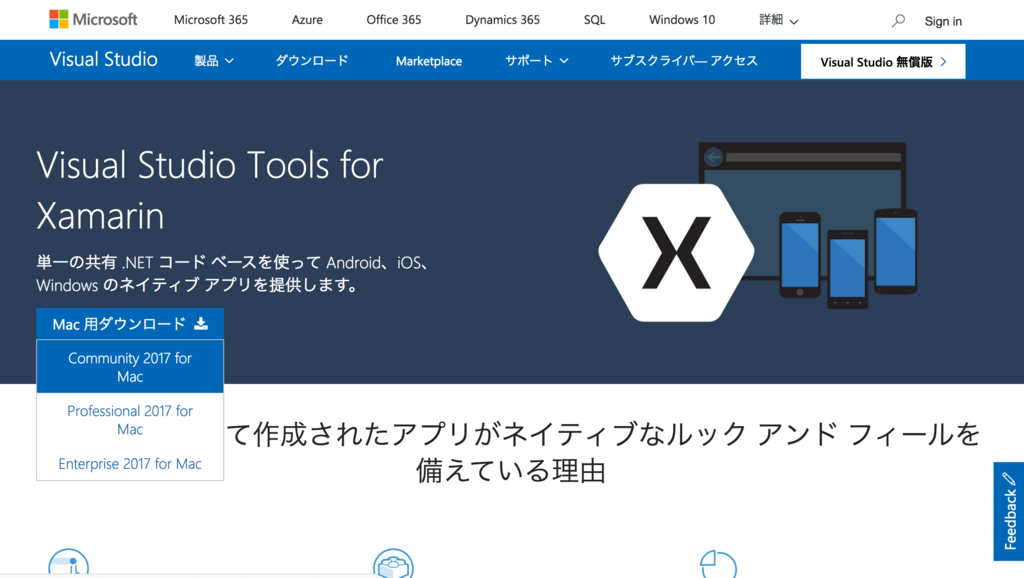Click the Xamarin hexagon X logo
The height and width of the screenshot is (578, 1024).
coord(676,253)
